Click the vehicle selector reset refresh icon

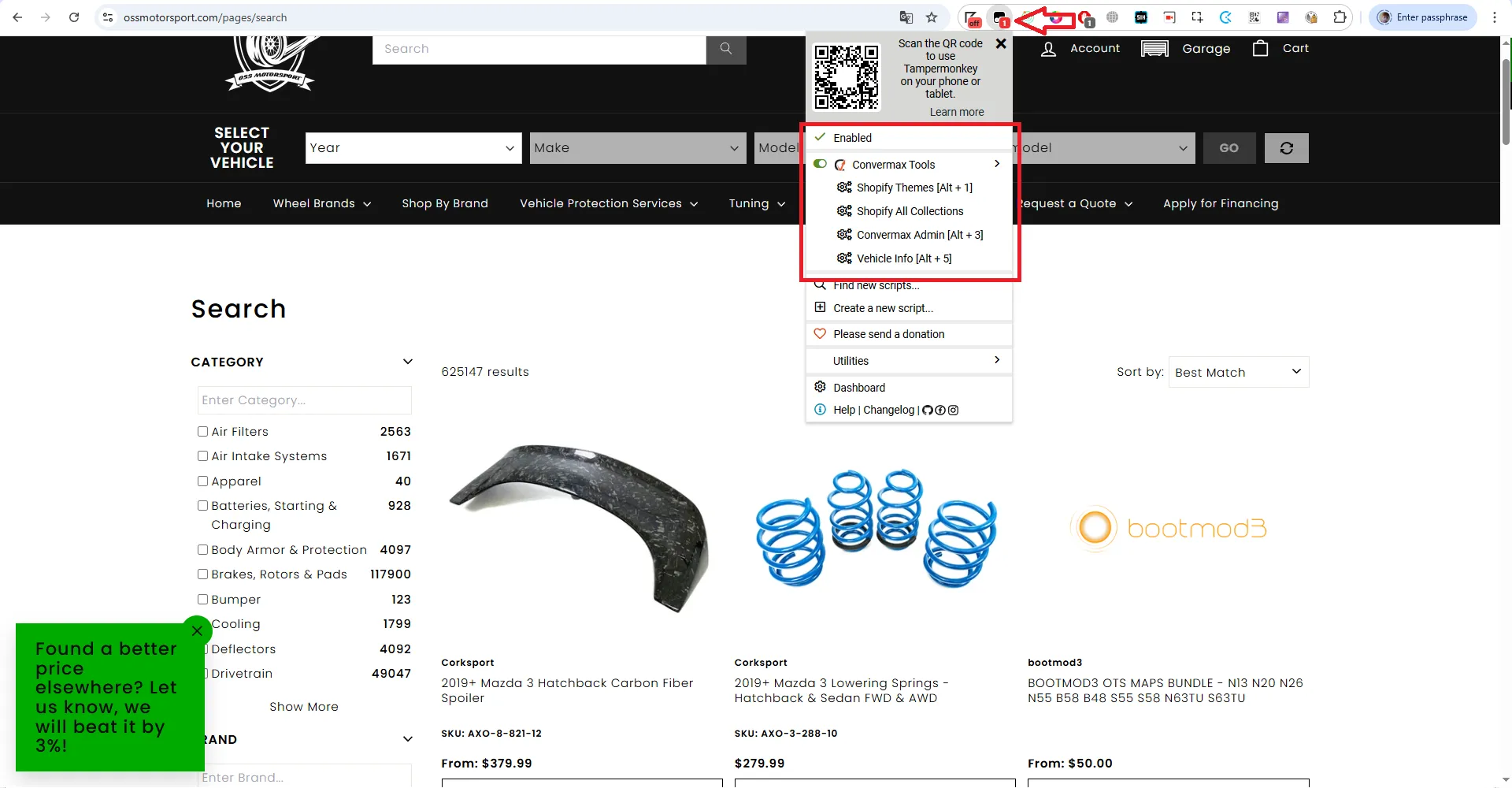point(1286,148)
